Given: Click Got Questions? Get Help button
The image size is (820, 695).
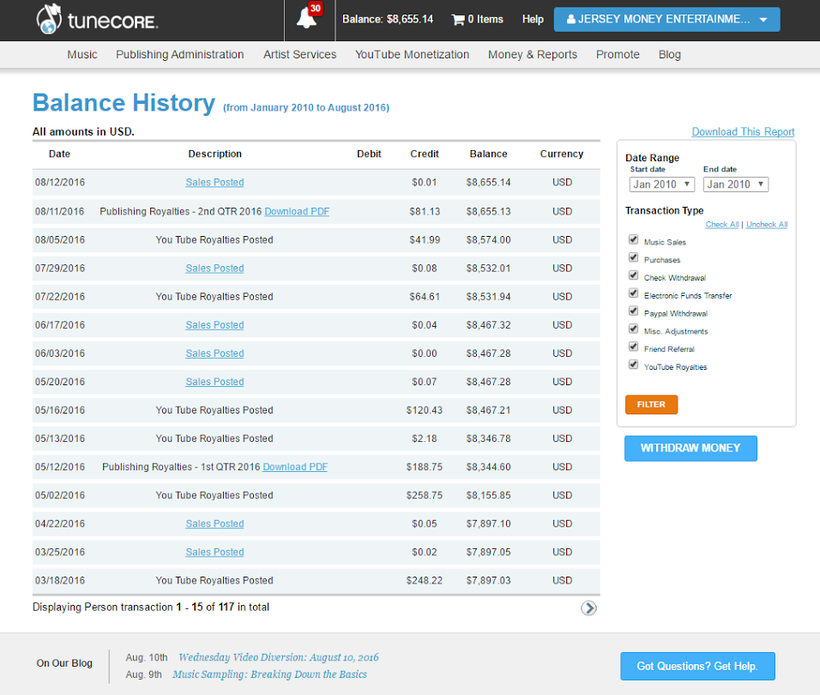Looking at the screenshot, I should click(697, 666).
